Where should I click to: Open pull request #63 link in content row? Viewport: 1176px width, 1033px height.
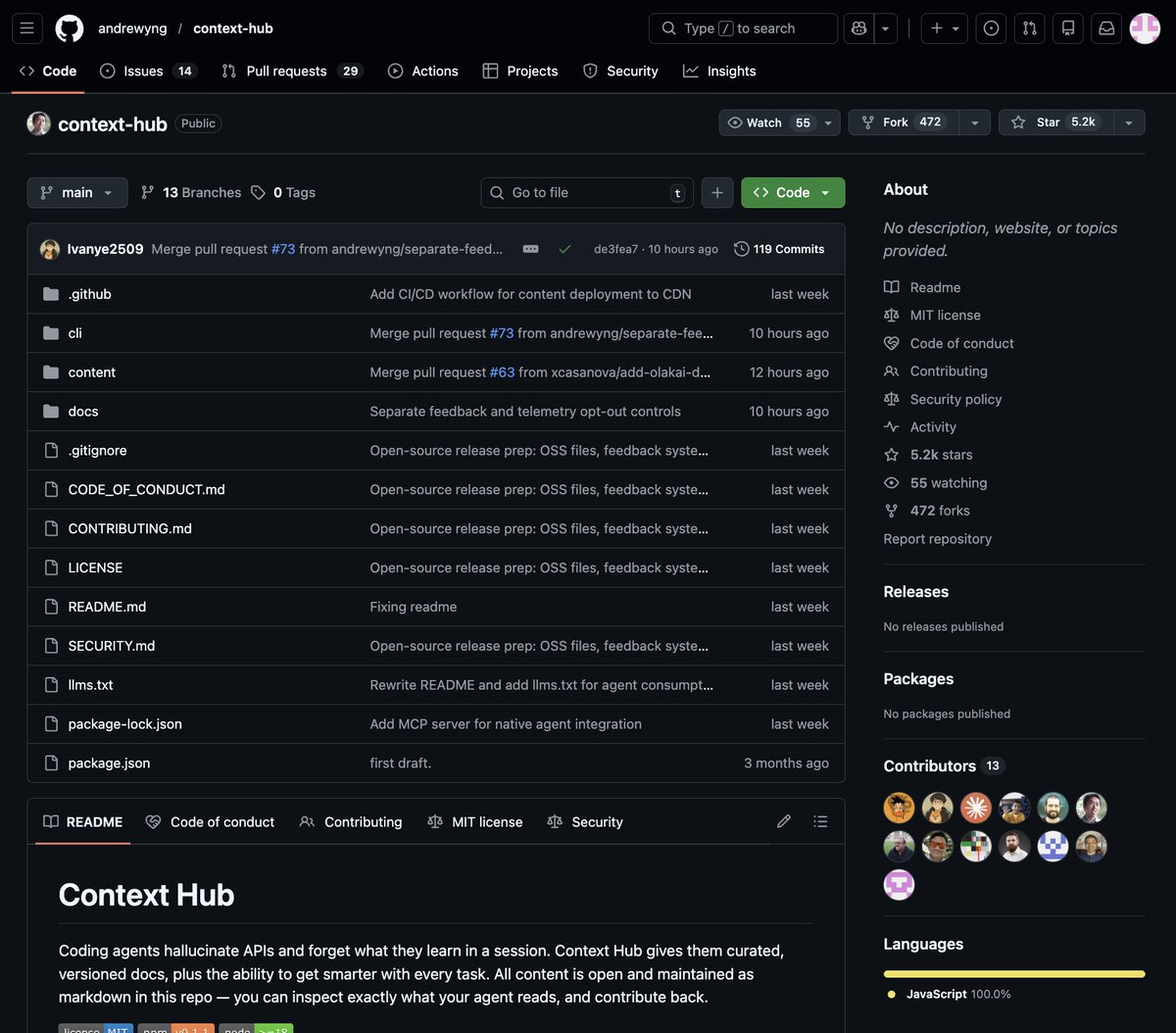pos(502,372)
